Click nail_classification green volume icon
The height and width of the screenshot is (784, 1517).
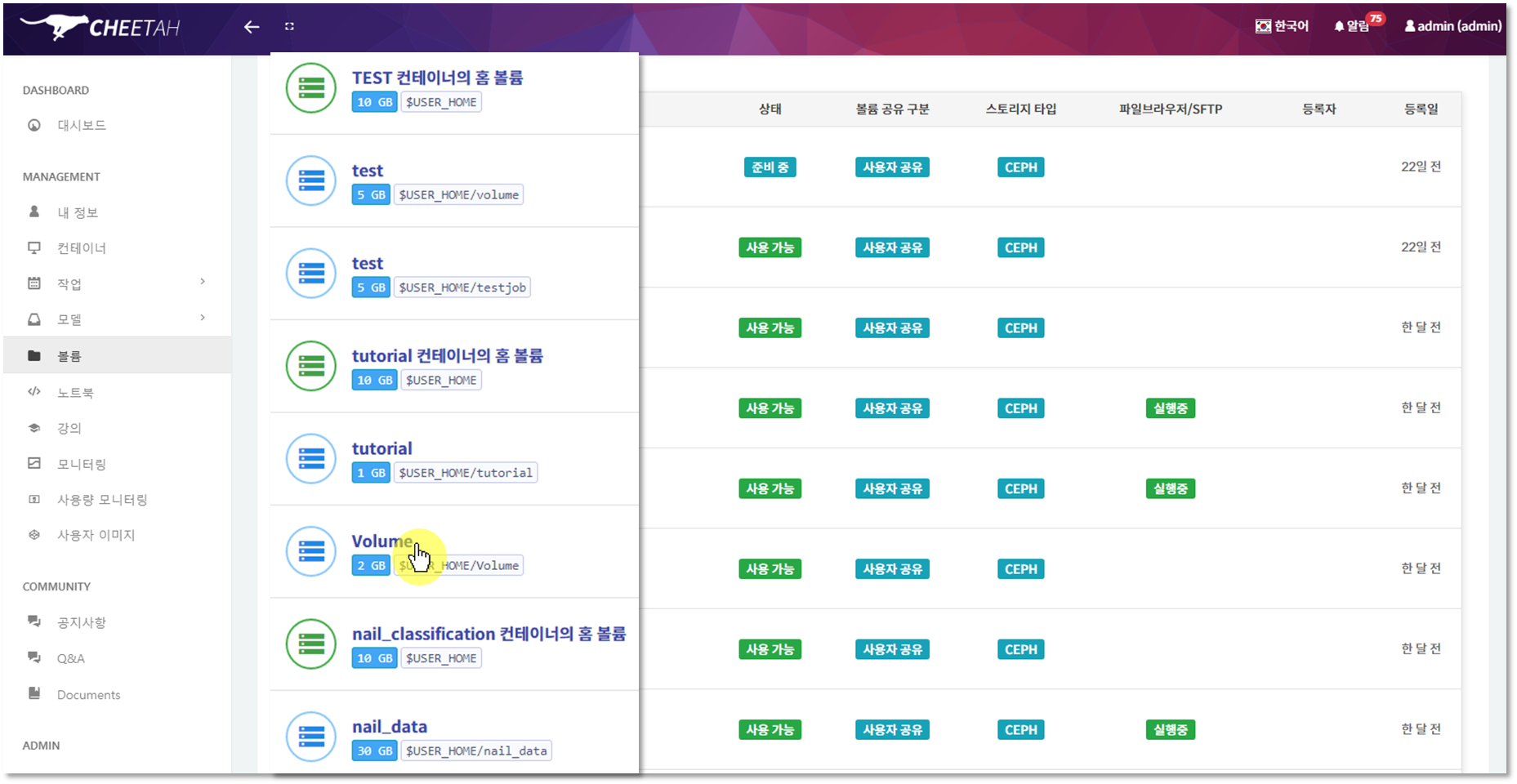[311, 644]
